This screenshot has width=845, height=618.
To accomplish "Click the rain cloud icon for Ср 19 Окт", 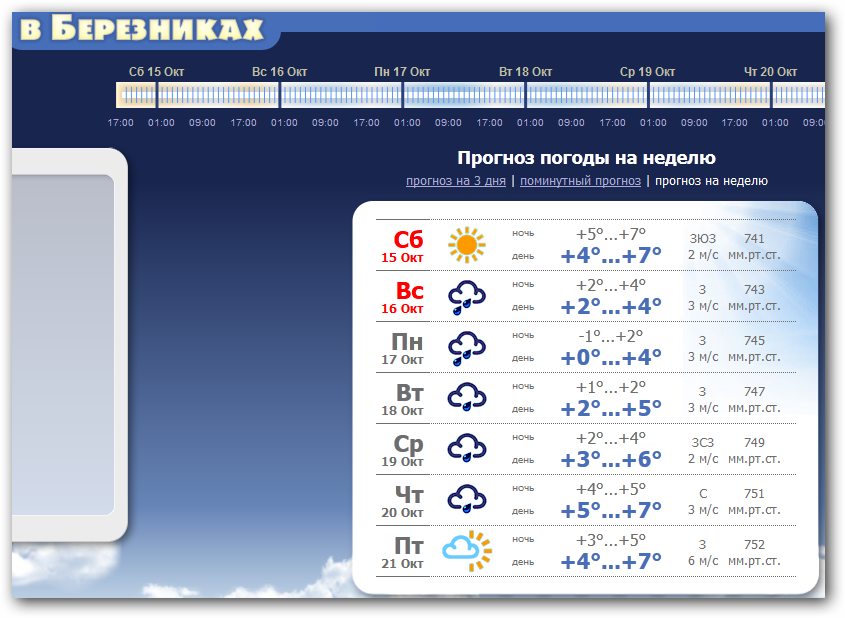I will point(466,448).
